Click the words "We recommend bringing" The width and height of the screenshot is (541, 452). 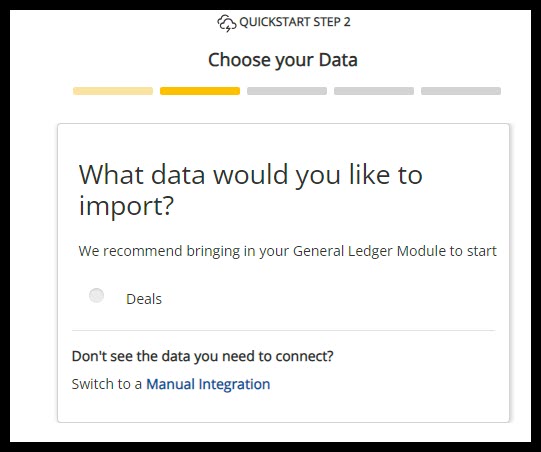(159, 251)
